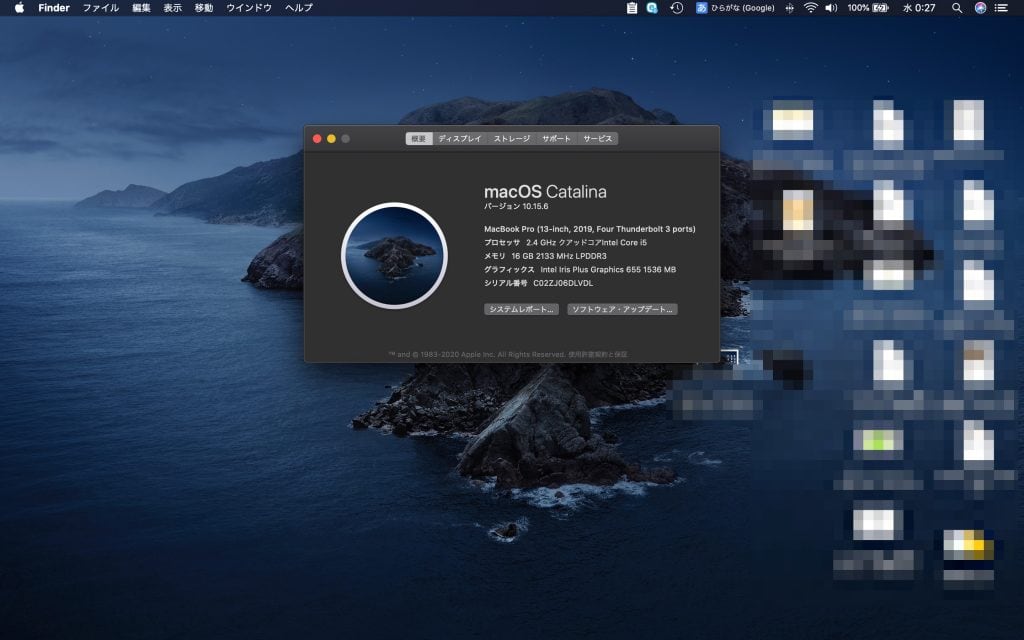Viewport: 1024px width, 640px height.
Task: Open the Wi-Fi status menu
Action: point(810,8)
